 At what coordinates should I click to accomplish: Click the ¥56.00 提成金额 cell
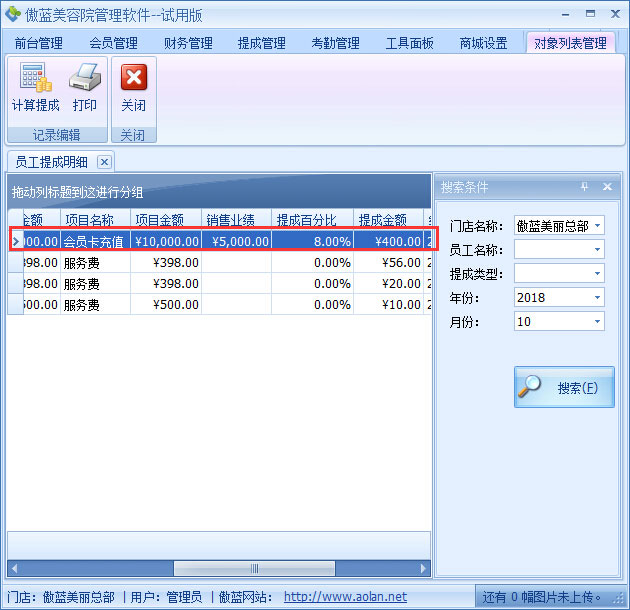[x=389, y=262]
